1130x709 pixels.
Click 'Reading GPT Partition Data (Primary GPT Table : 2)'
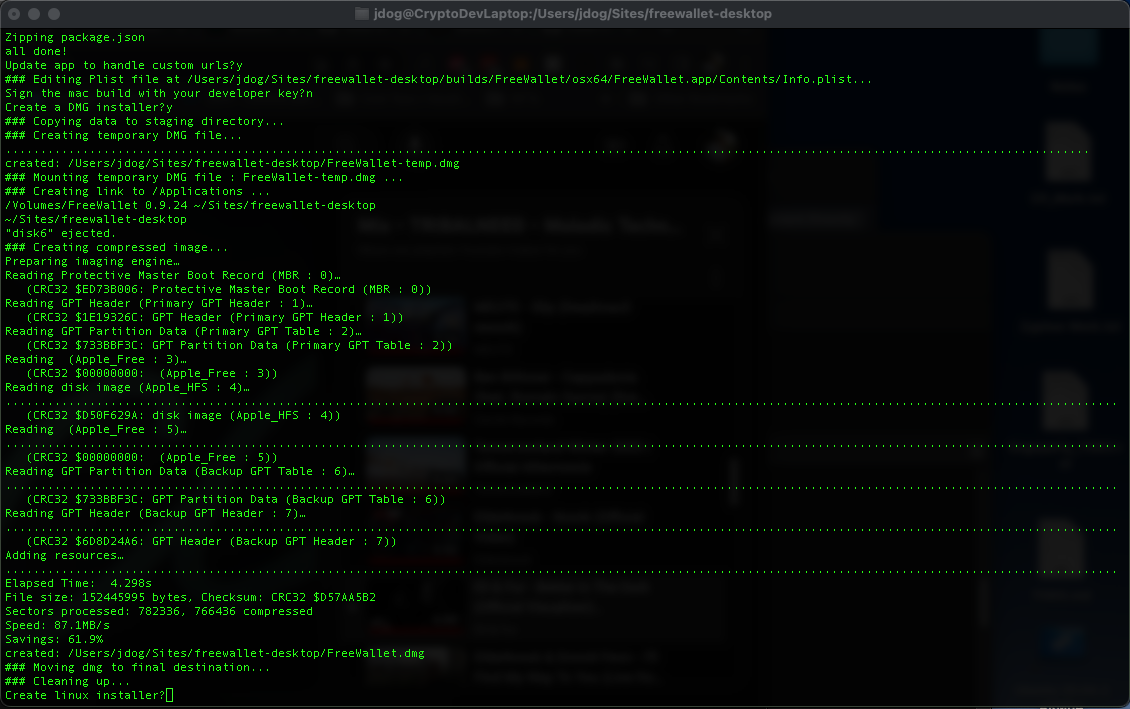pos(183,331)
